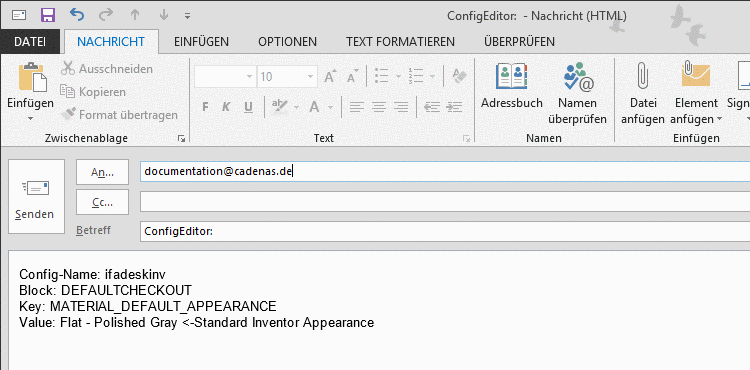Click the Einfügen clipboard paste icon
This screenshot has height=370, width=750.
(33, 77)
